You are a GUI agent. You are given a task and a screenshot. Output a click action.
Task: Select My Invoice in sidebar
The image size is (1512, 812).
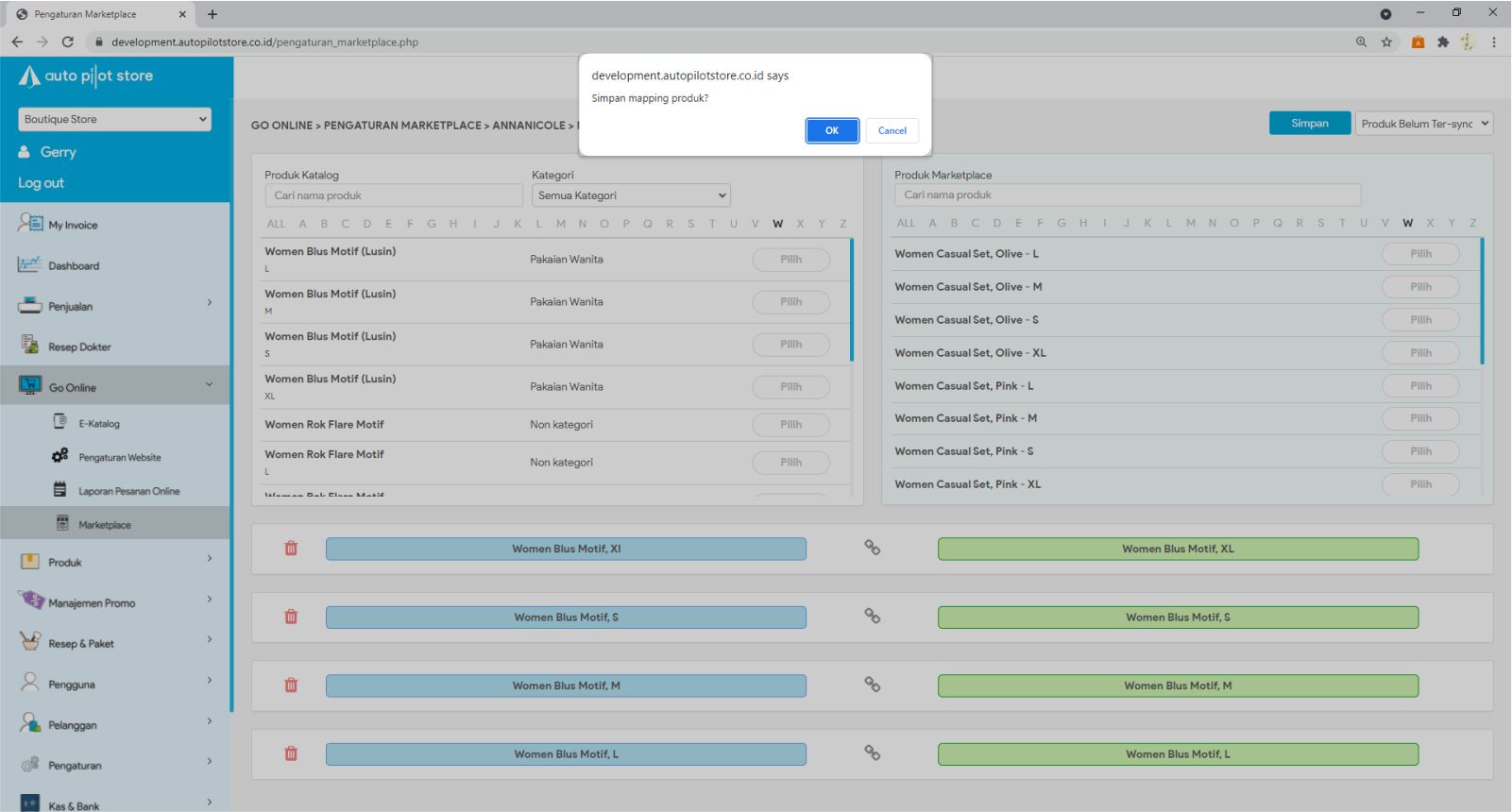pyautogui.click(x=73, y=226)
